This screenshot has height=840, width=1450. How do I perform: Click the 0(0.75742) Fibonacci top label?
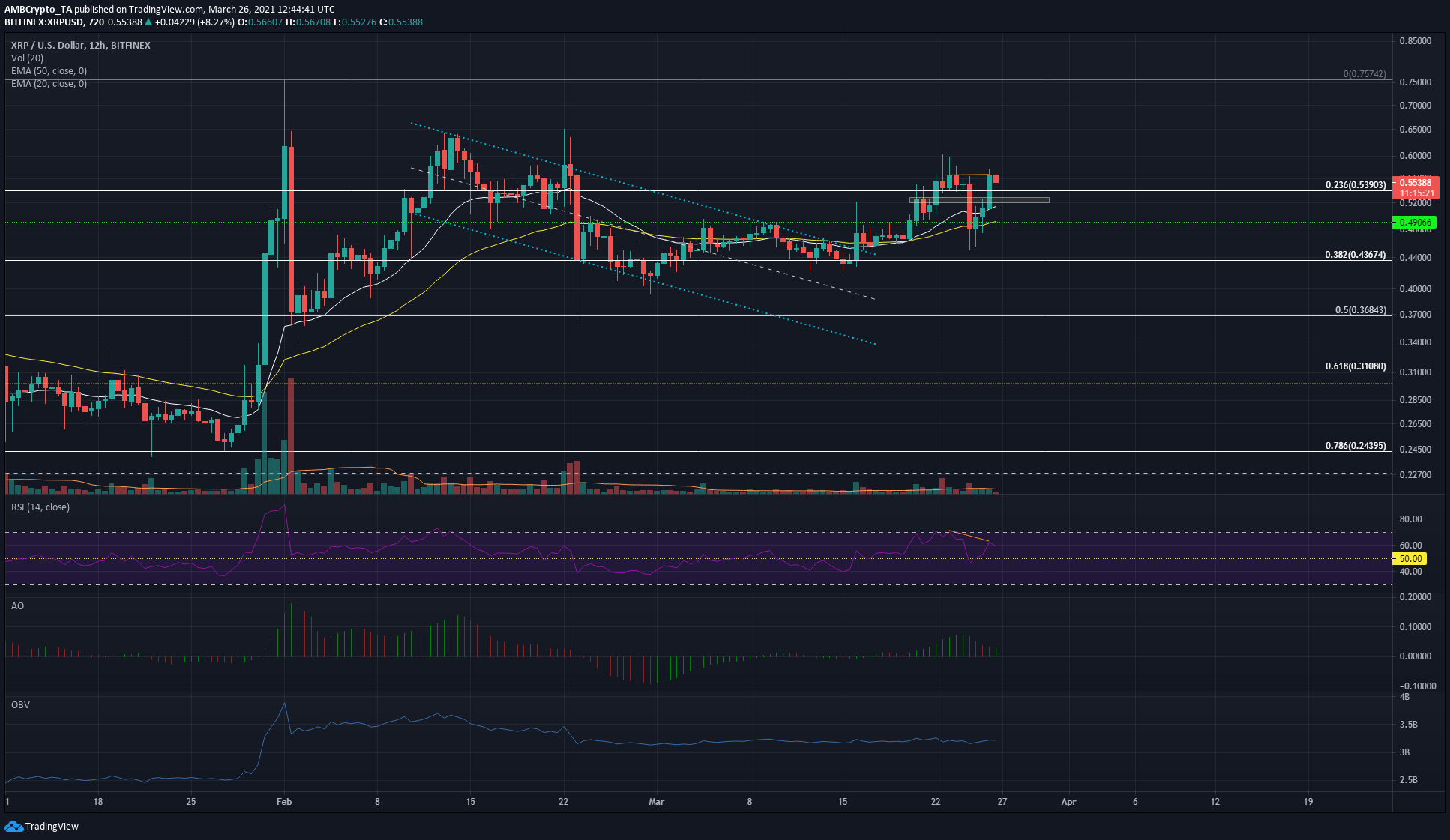(x=1365, y=74)
